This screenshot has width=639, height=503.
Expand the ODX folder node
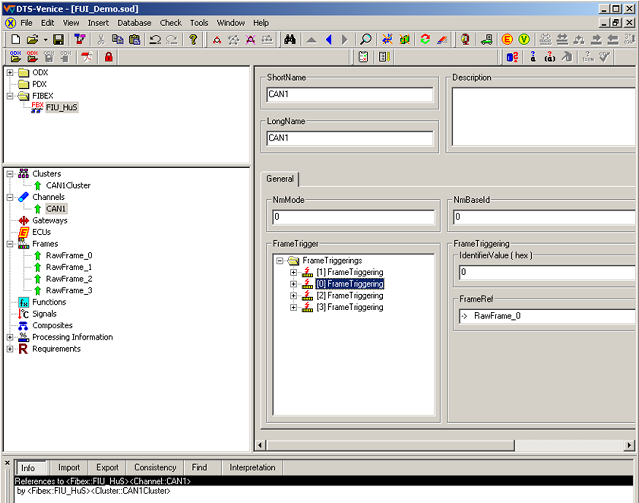(x=10, y=73)
